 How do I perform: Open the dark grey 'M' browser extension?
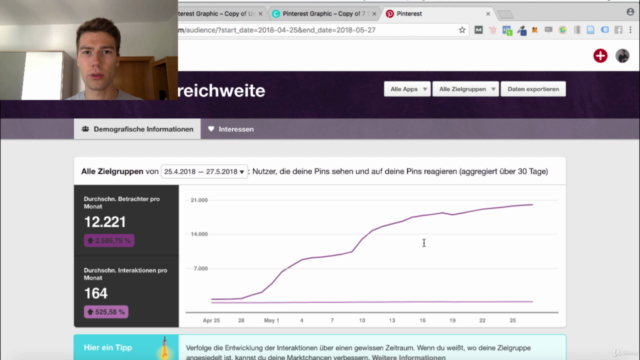[x=479, y=30]
